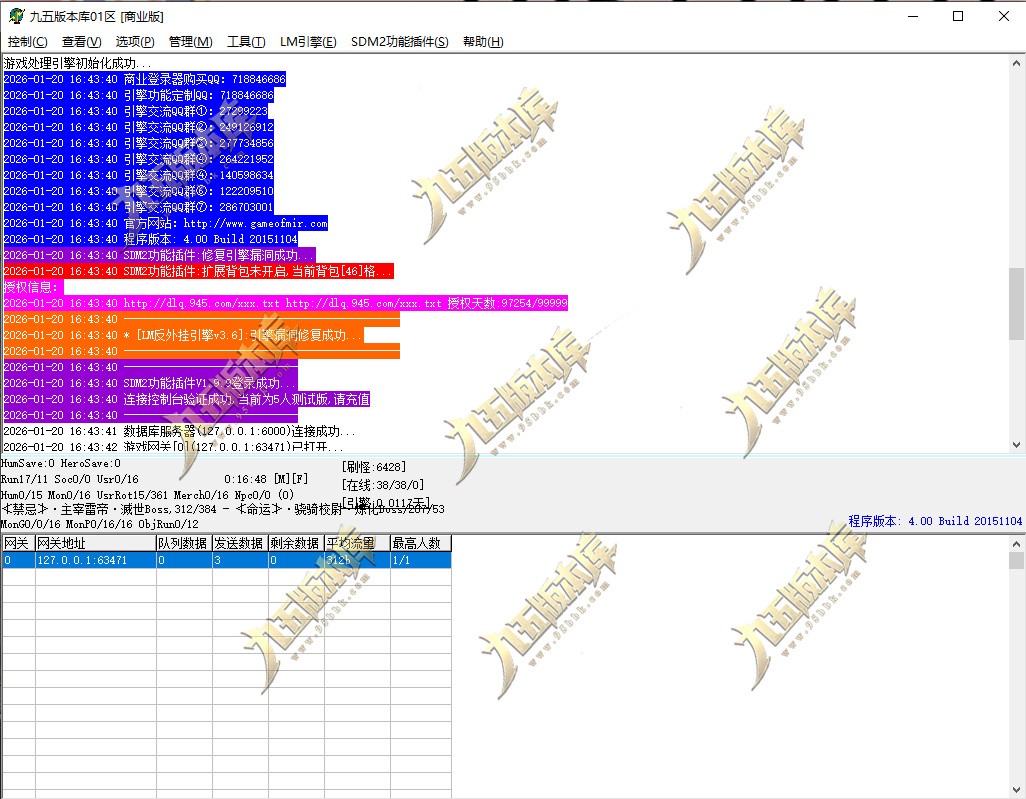Viewport: 1026px width, 799px height.
Task: Click the 网关 column header
Action: pos(18,543)
